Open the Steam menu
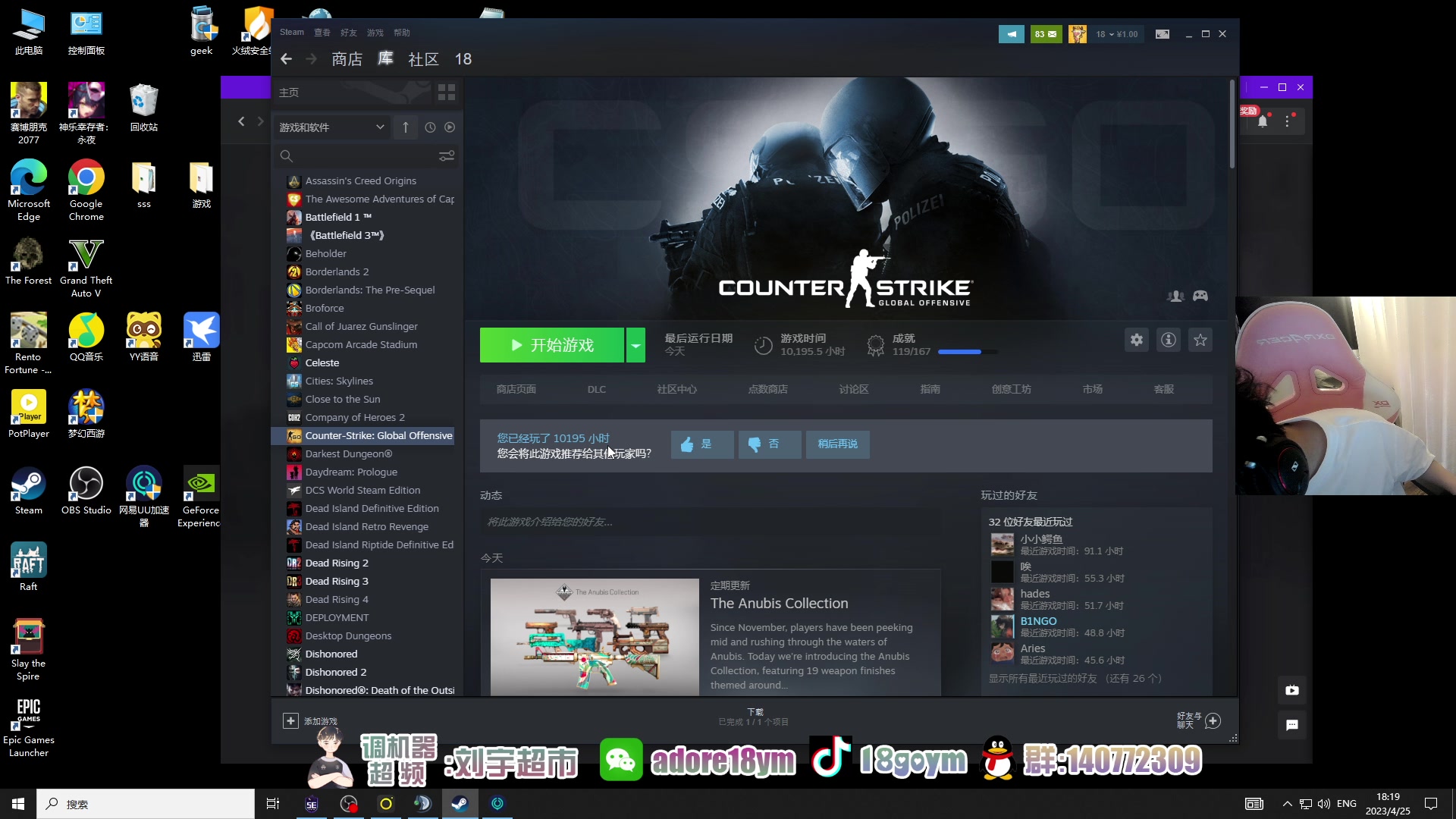Viewport: 1456px width, 819px height. (292, 32)
